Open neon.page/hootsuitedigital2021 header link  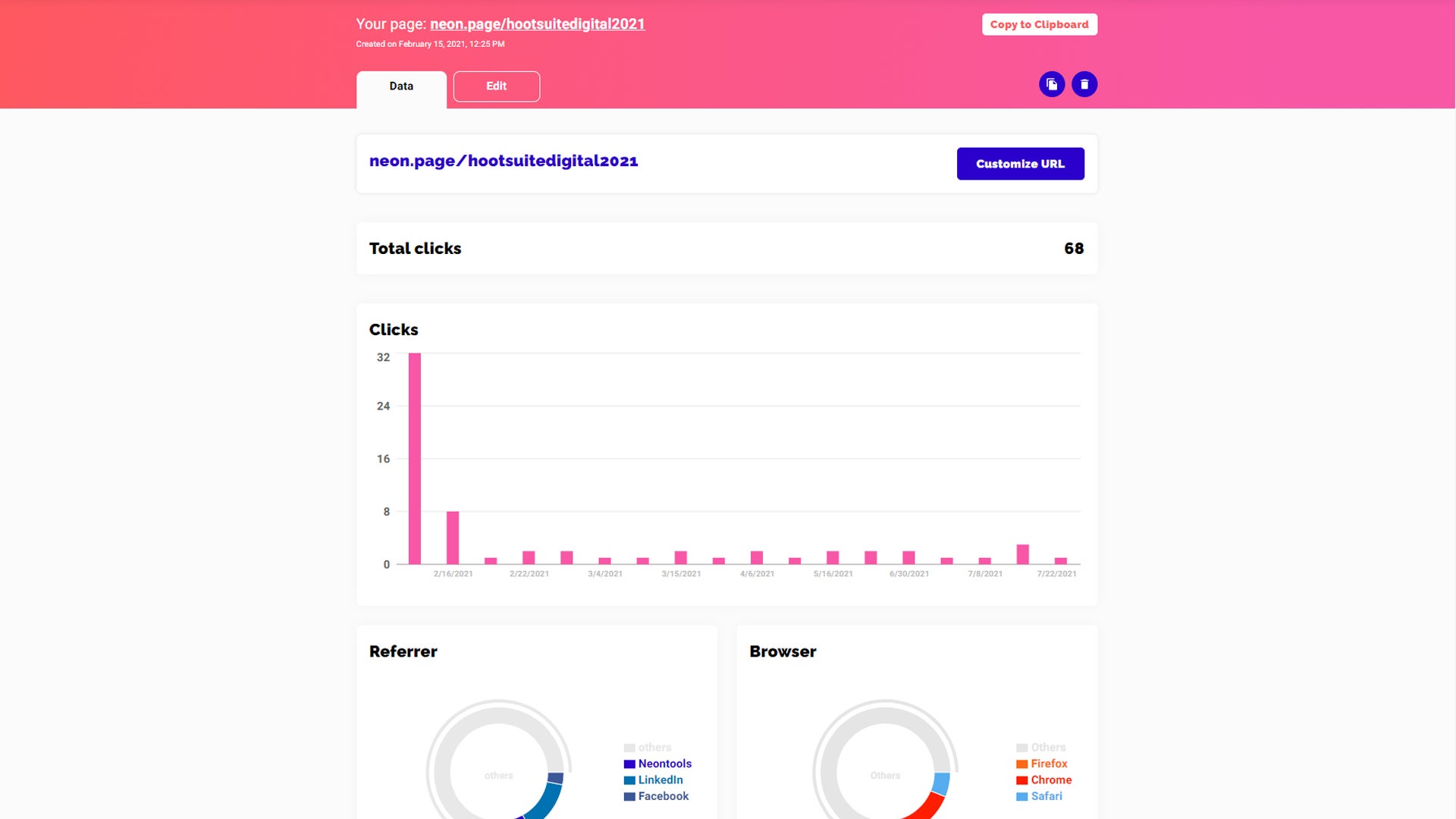pos(537,24)
